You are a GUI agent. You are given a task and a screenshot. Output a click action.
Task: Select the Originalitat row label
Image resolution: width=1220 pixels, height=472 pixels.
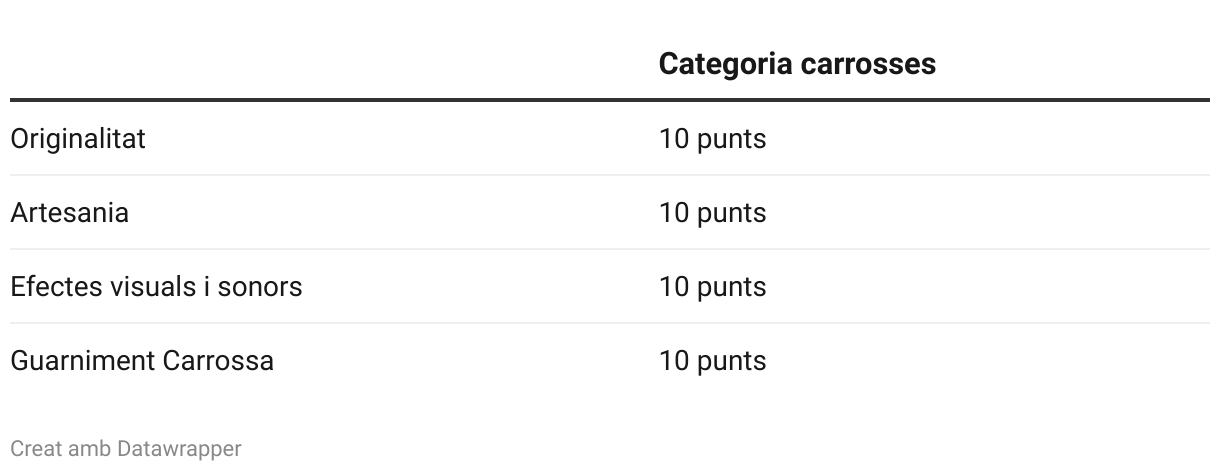[78, 139]
